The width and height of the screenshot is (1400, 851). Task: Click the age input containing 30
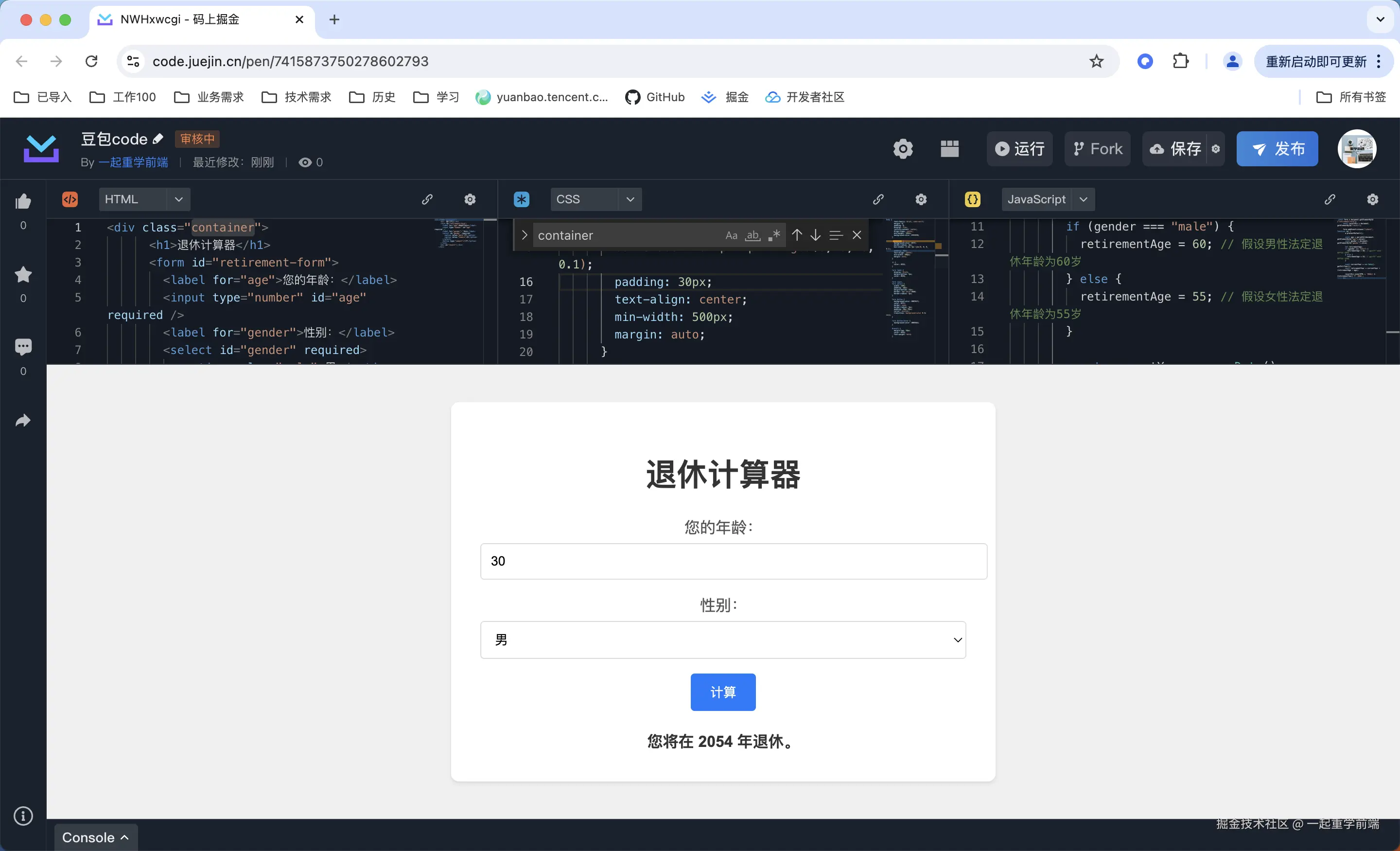coord(733,561)
